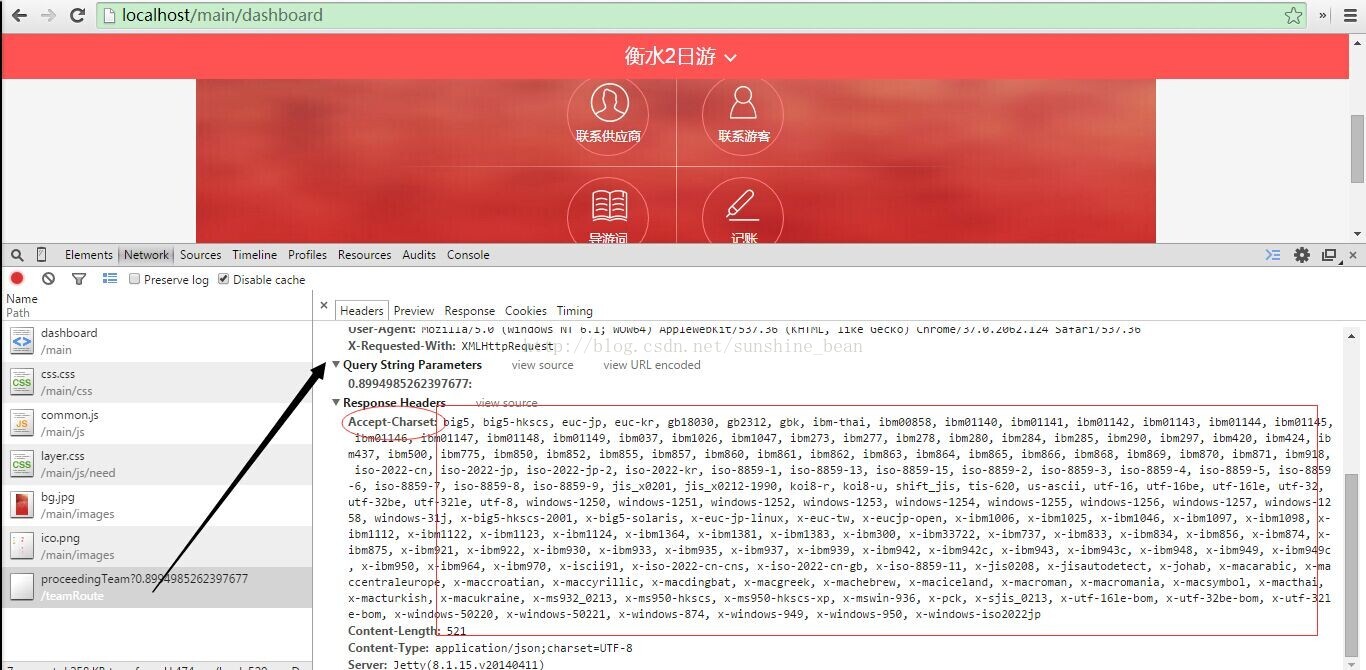Switch to the Sources panel tab
Viewport: 1366px width, 670px height.
(201, 255)
